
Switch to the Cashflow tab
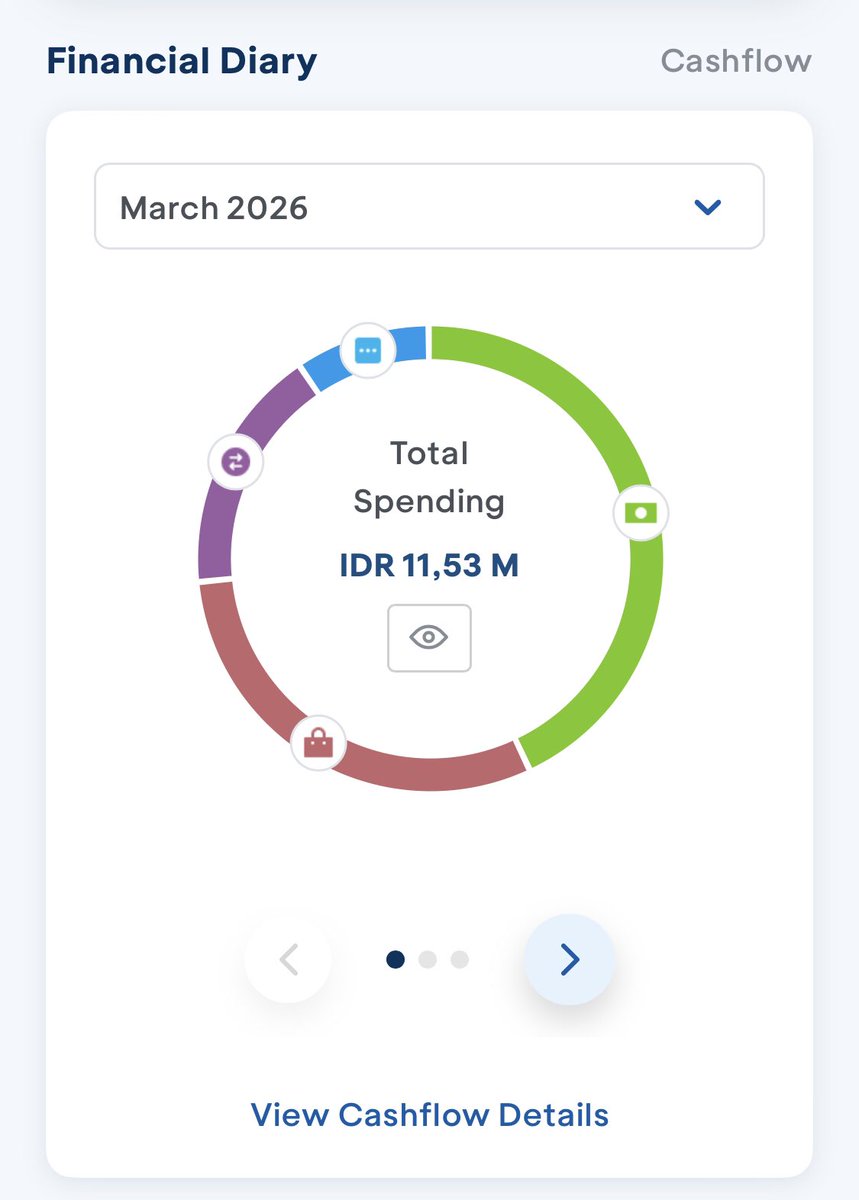(x=736, y=61)
